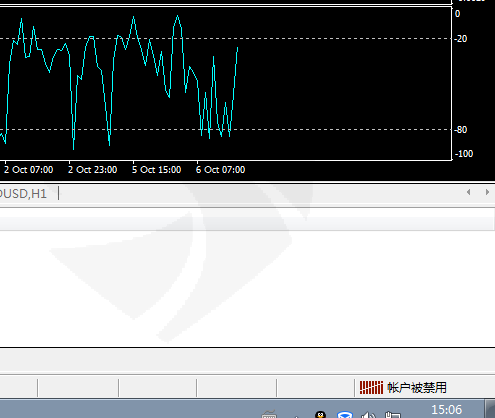Click the -20 indicator level label

pos(461,39)
